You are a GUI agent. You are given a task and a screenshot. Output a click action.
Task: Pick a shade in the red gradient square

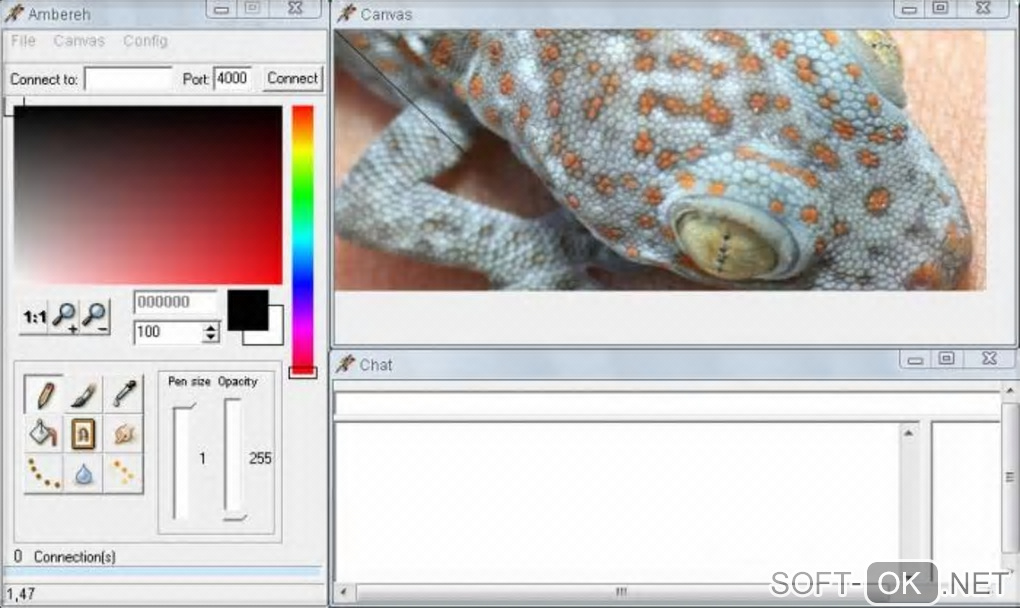point(148,195)
